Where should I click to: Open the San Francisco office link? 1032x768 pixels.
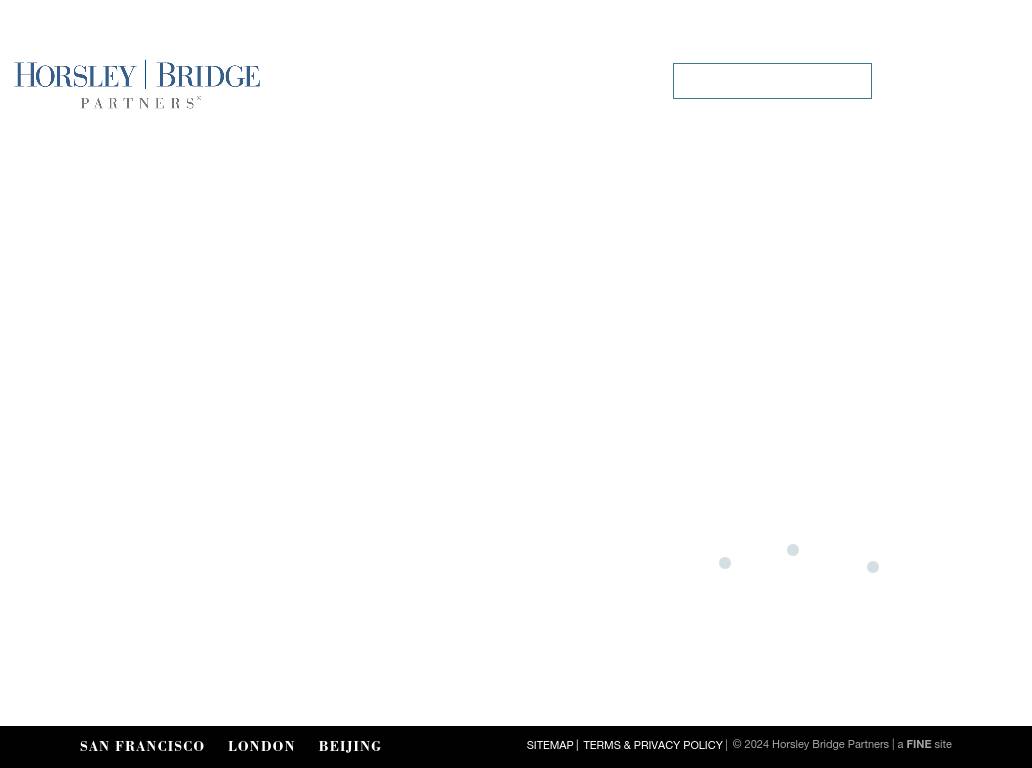142,747
